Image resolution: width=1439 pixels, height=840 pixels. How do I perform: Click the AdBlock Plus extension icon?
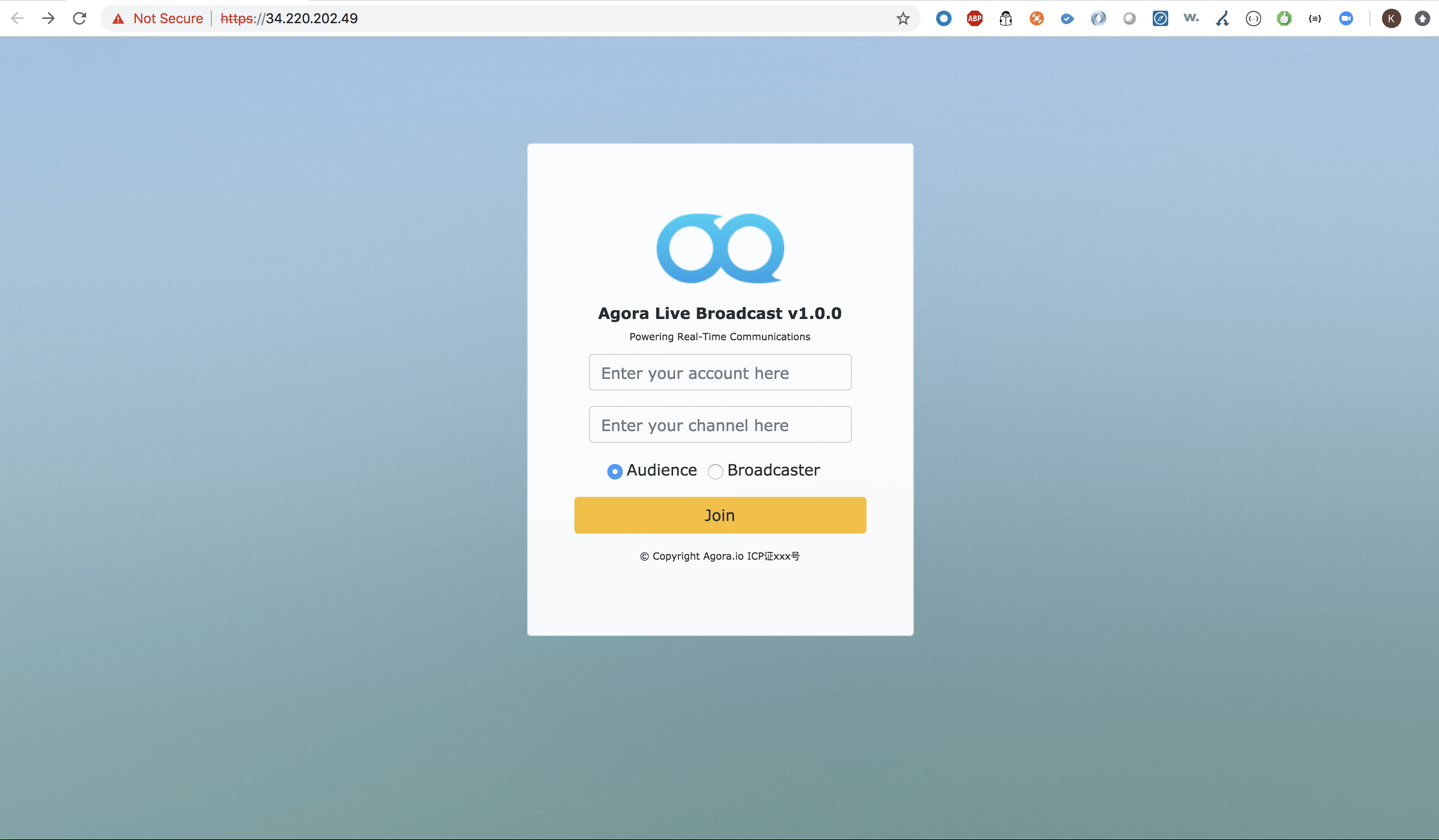(x=974, y=18)
